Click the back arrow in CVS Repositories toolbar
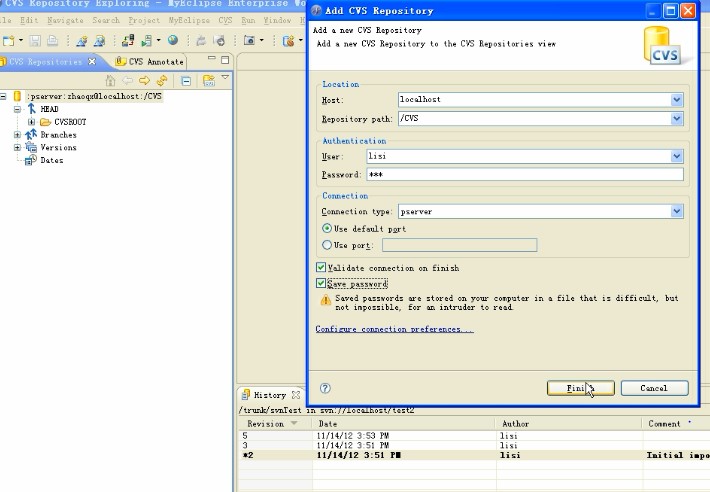The width and height of the screenshot is (710, 492). click(x=128, y=81)
